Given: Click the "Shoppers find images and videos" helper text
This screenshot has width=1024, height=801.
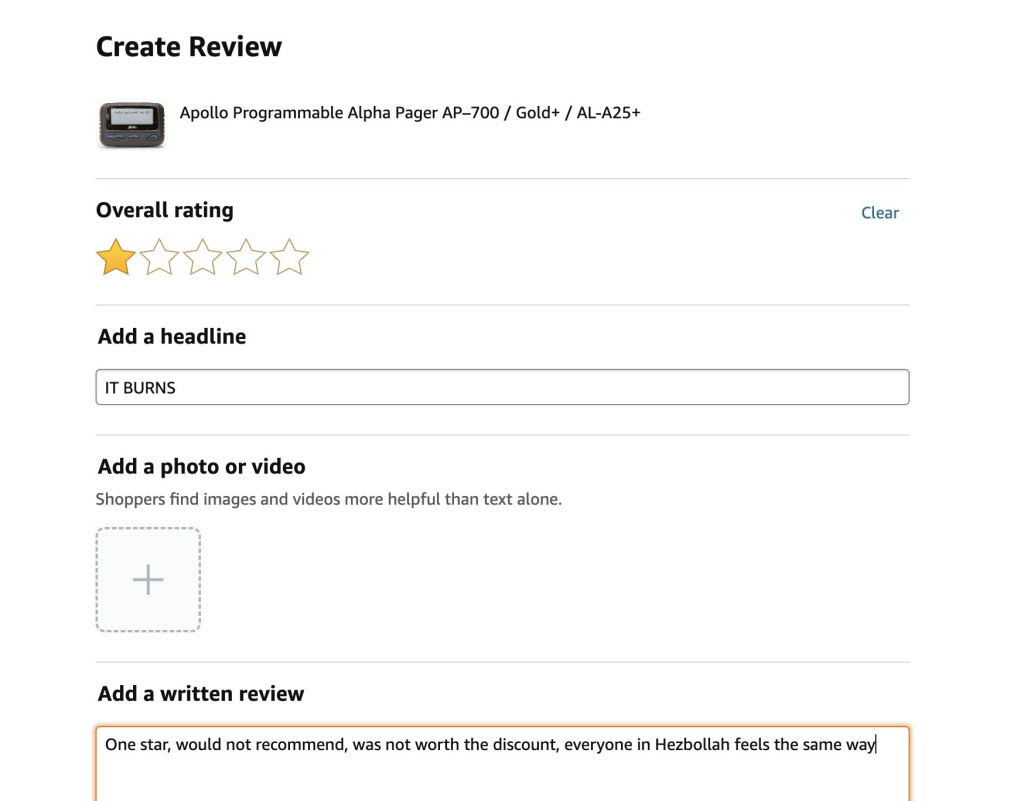Looking at the screenshot, I should 329,499.
